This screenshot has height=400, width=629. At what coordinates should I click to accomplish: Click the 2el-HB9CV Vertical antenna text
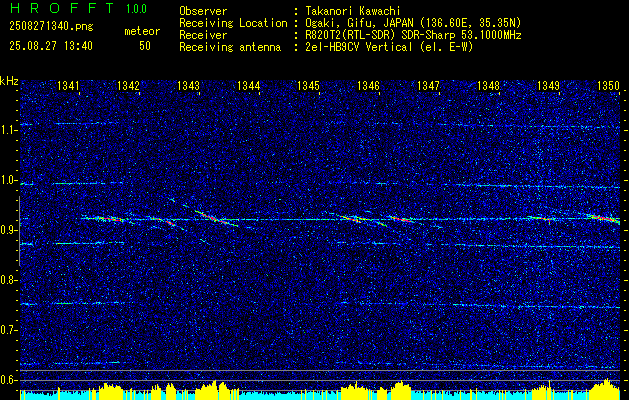tap(389, 47)
